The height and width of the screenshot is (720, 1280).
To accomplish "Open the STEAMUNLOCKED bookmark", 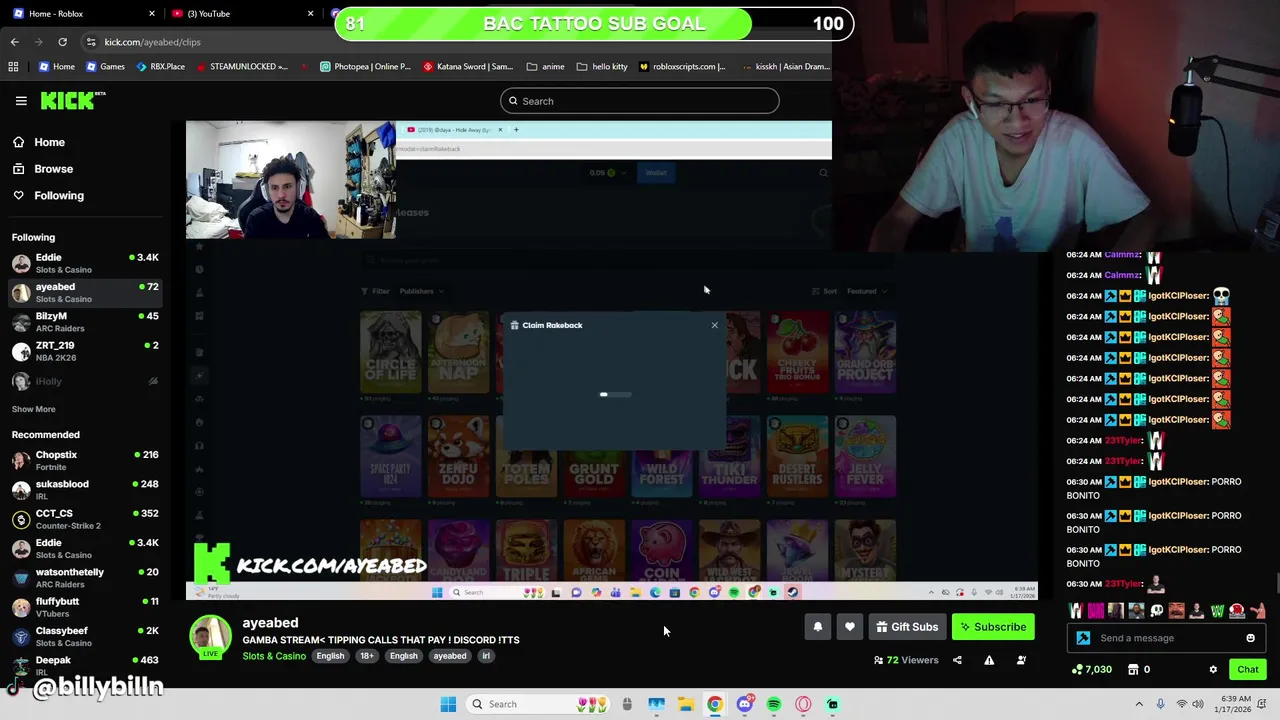I will pos(242,67).
